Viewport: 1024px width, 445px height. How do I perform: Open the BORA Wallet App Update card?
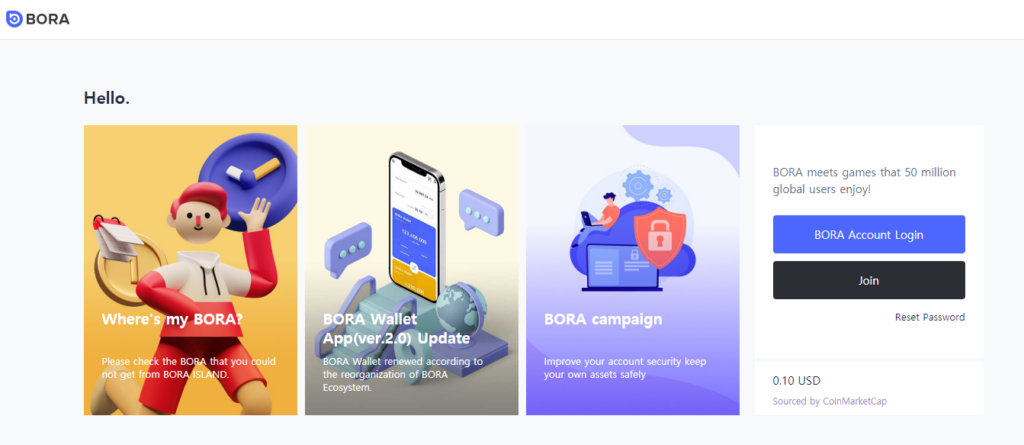[411, 270]
